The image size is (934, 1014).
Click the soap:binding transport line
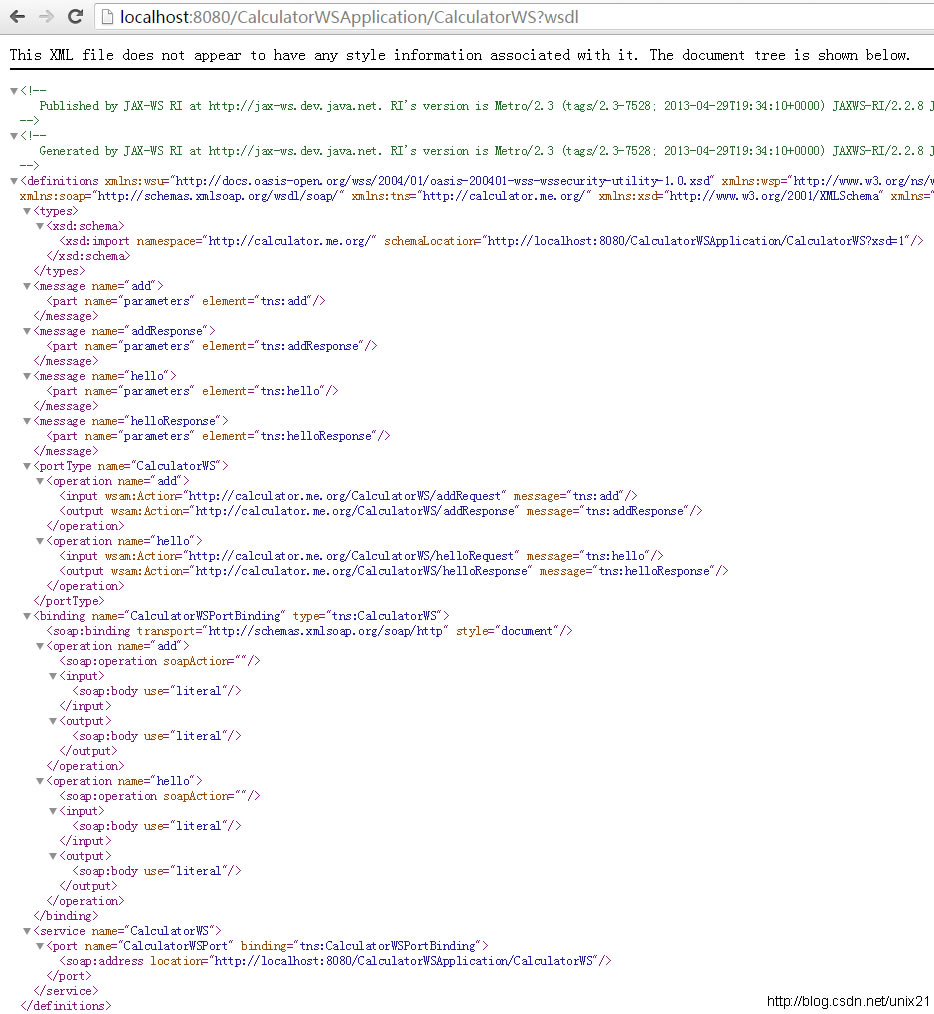click(x=310, y=631)
